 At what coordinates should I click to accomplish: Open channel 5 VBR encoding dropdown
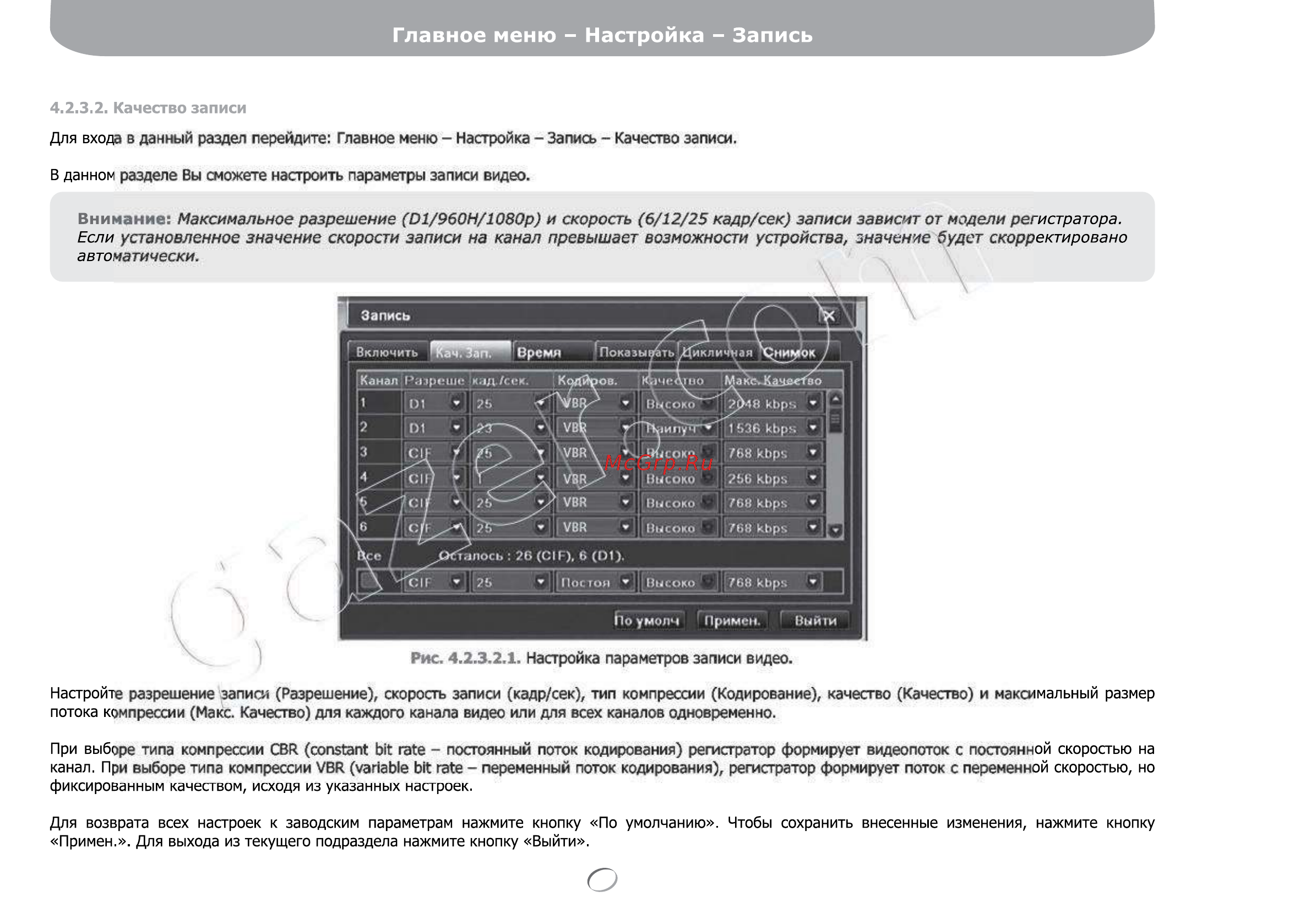596,503
